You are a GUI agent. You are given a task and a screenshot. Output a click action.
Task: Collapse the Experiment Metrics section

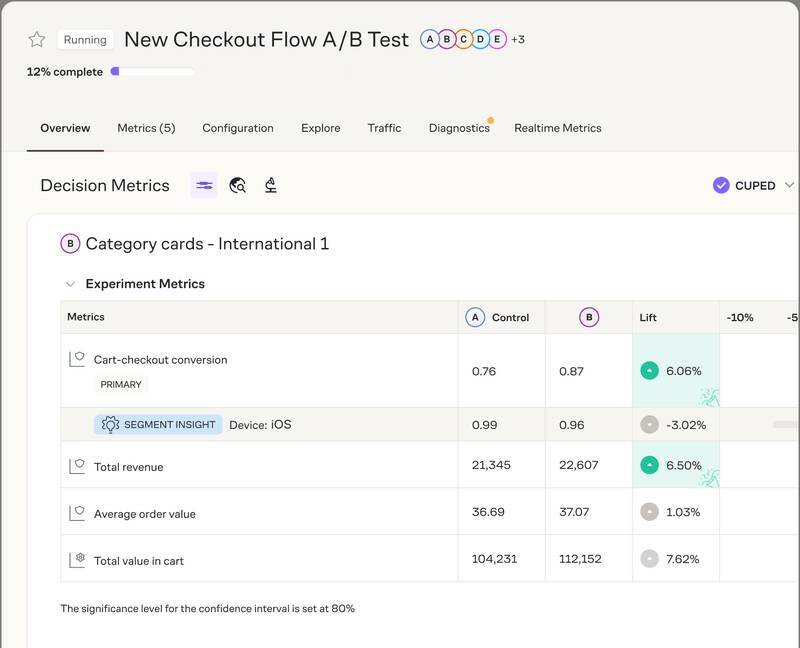pyautogui.click(x=70, y=284)
